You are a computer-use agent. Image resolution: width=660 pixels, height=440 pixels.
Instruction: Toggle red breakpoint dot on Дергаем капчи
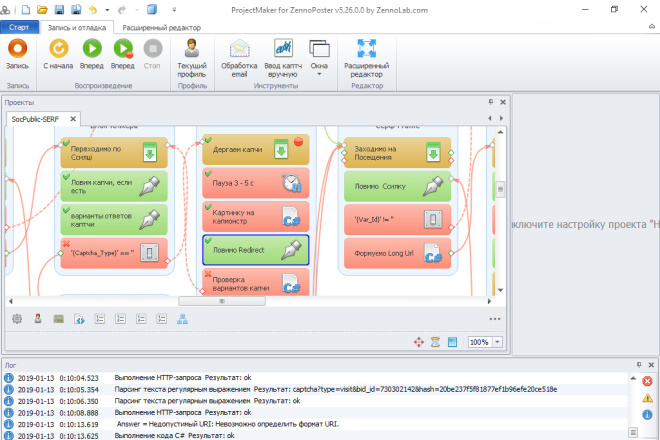(298, 142)
